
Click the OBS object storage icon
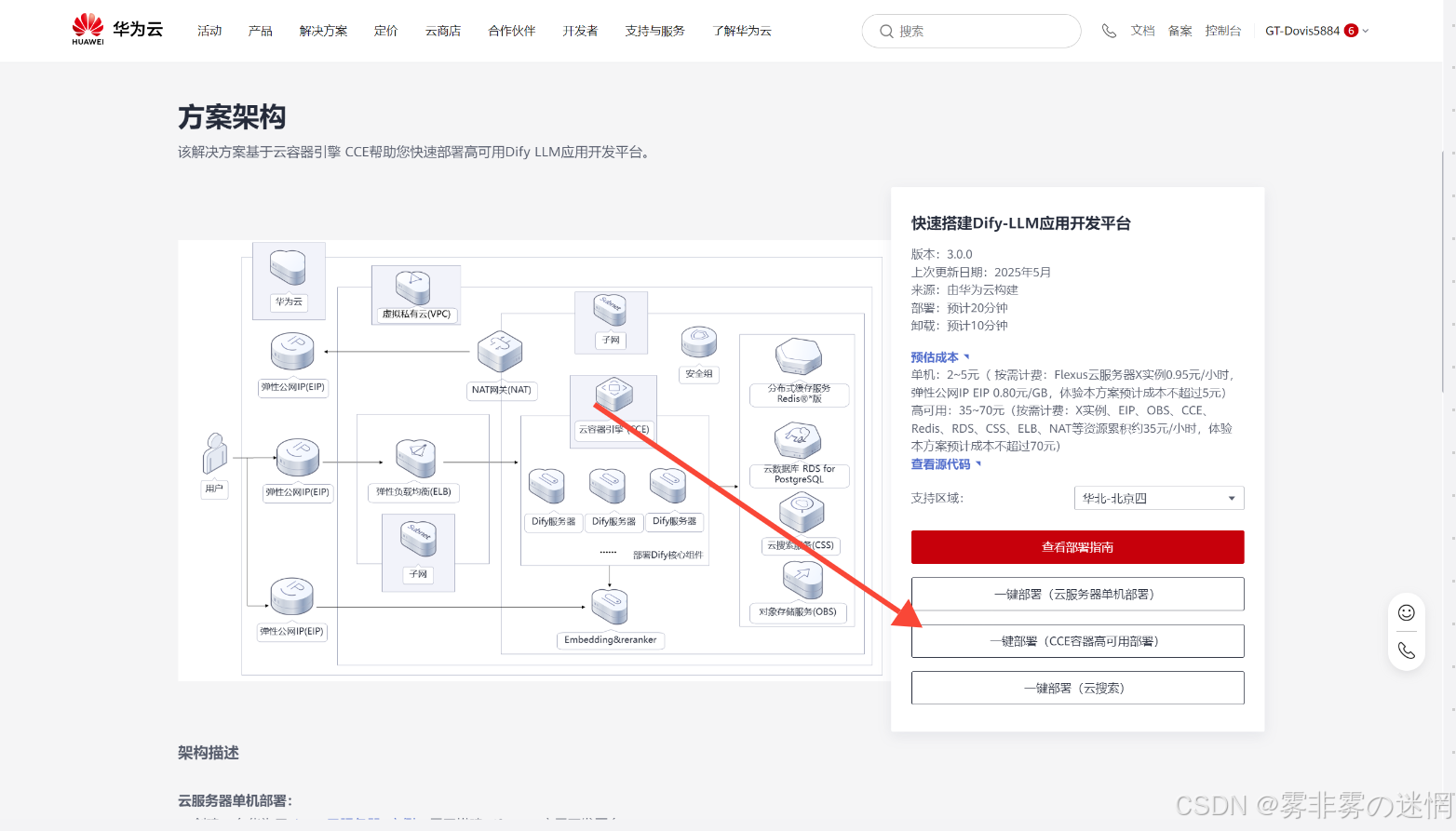point(802,581)
